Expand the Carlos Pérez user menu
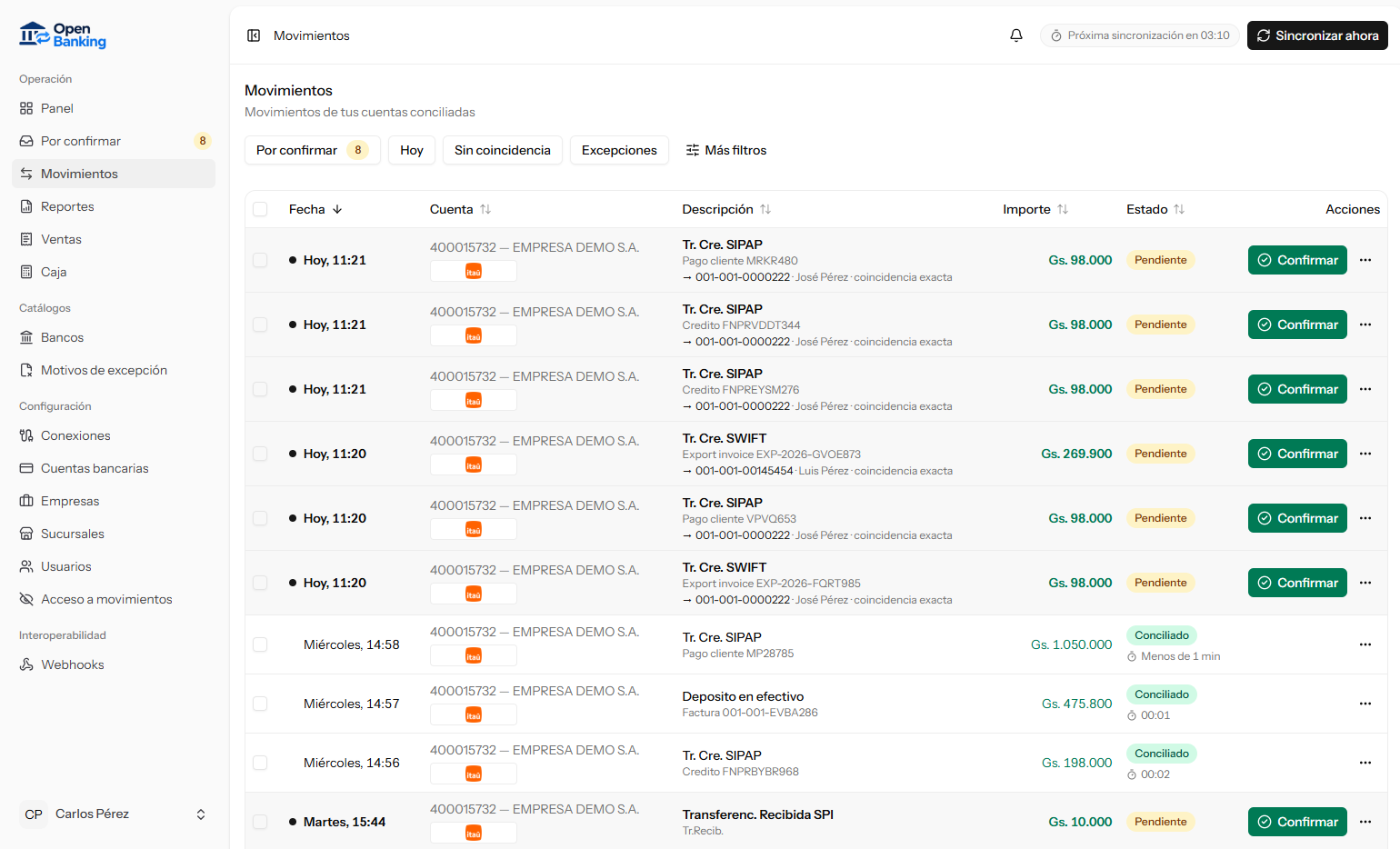Image resolution: width=1400 pixels, height=849 pixels. click(x=114, y=814)
